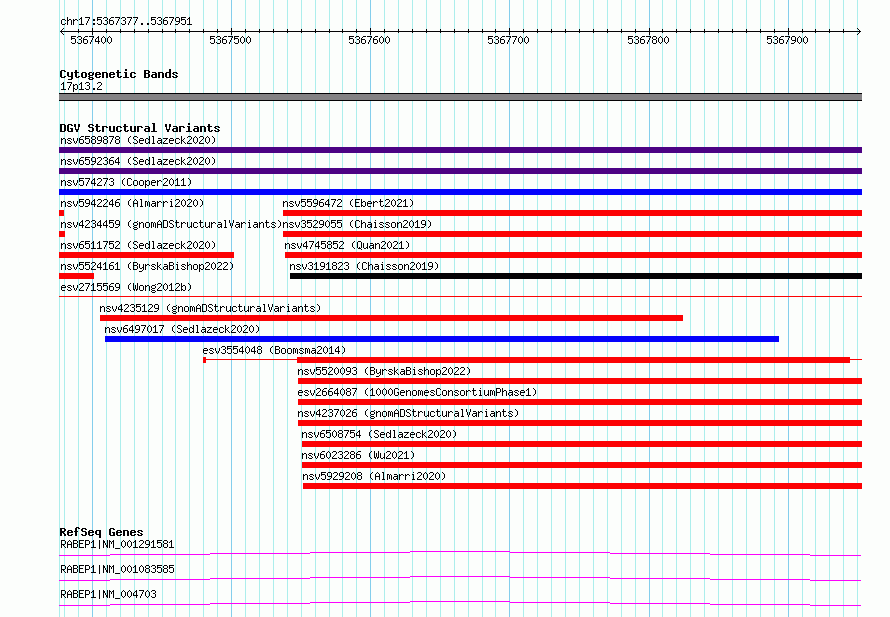
Task: Click the magenta RABEP1|NM_001291581 transcript line
Action: tap(460, 553)
